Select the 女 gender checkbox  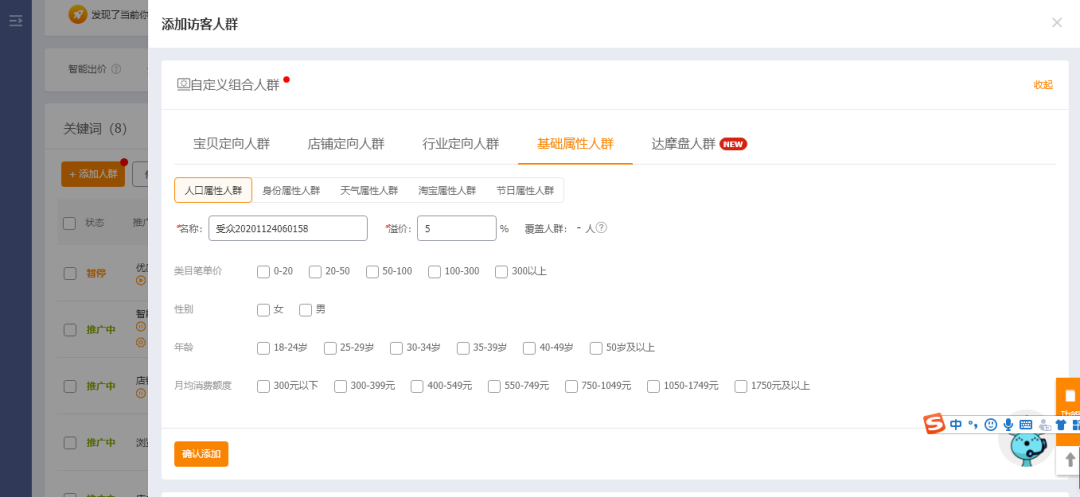(263, 310)
